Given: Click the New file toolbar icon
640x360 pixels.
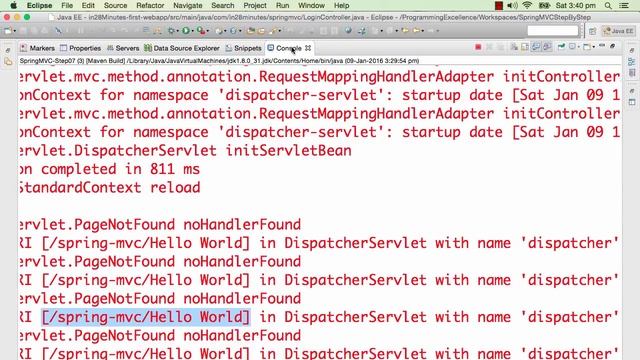Looking at the screenshot, I should pos(7,31).
